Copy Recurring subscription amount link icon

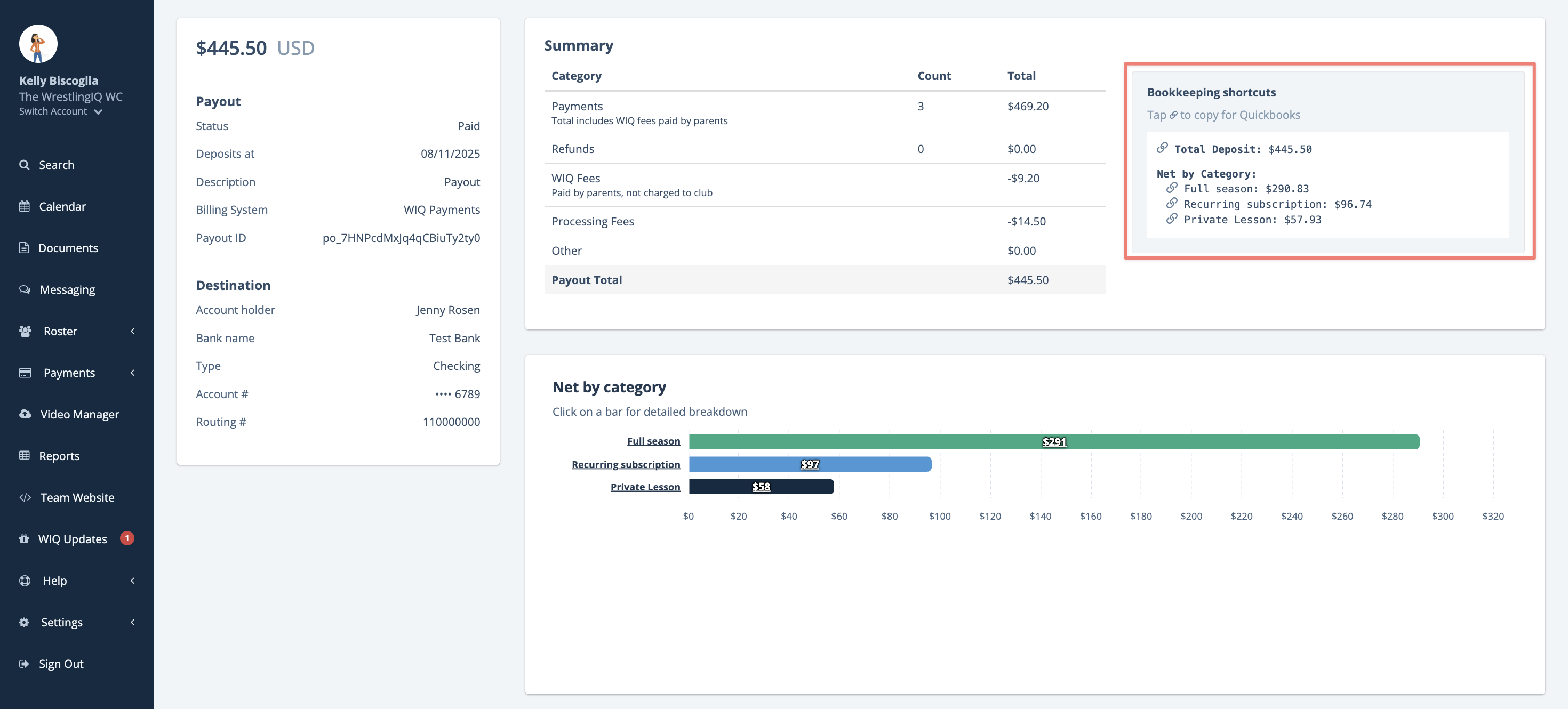click(1171, 203)
